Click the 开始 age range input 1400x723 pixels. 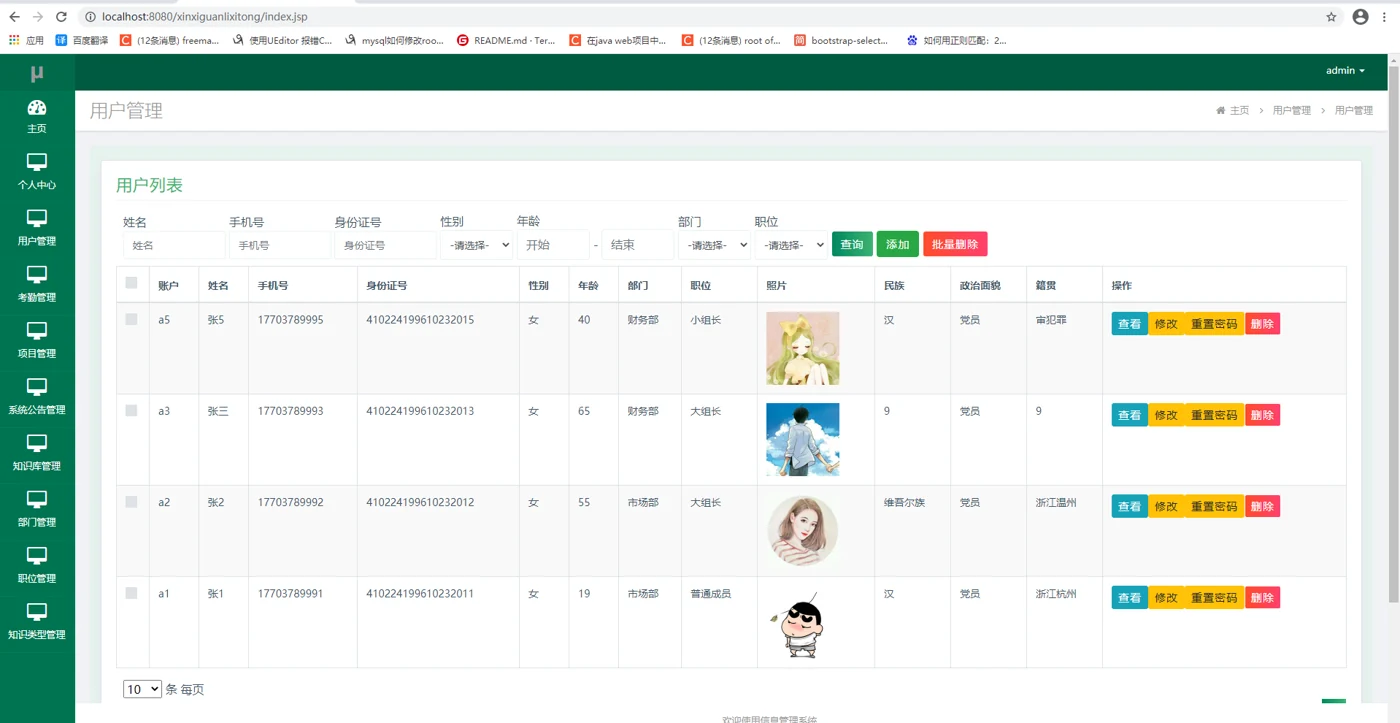pyautogui.click(x=553, y=245)
